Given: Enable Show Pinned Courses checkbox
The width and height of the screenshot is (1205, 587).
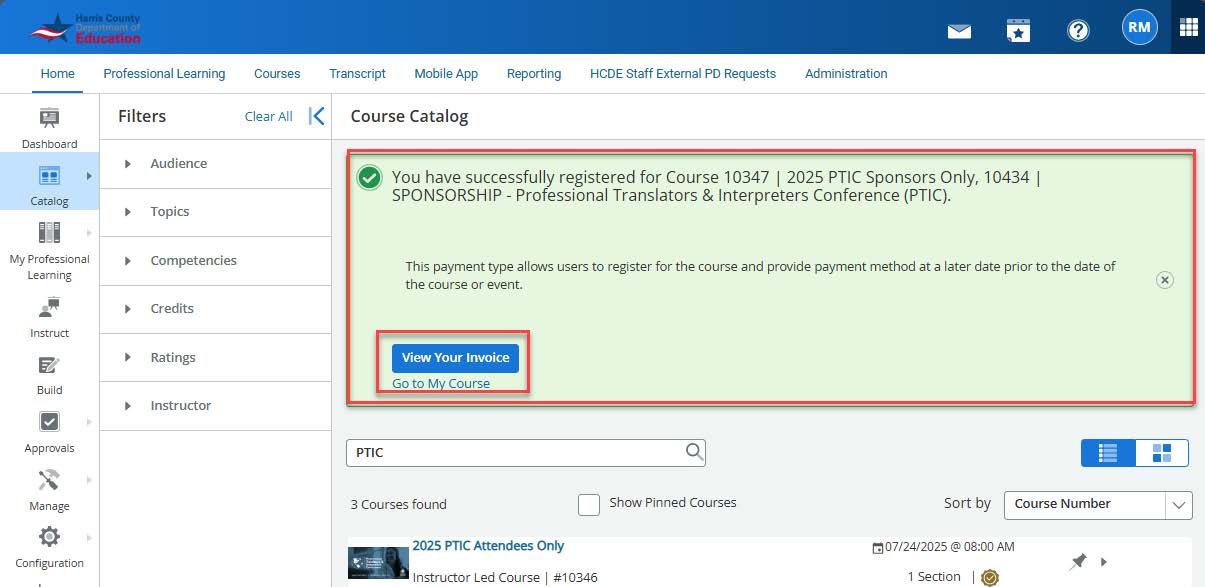Looking at the screenshot, I should [x=589, y=504].
